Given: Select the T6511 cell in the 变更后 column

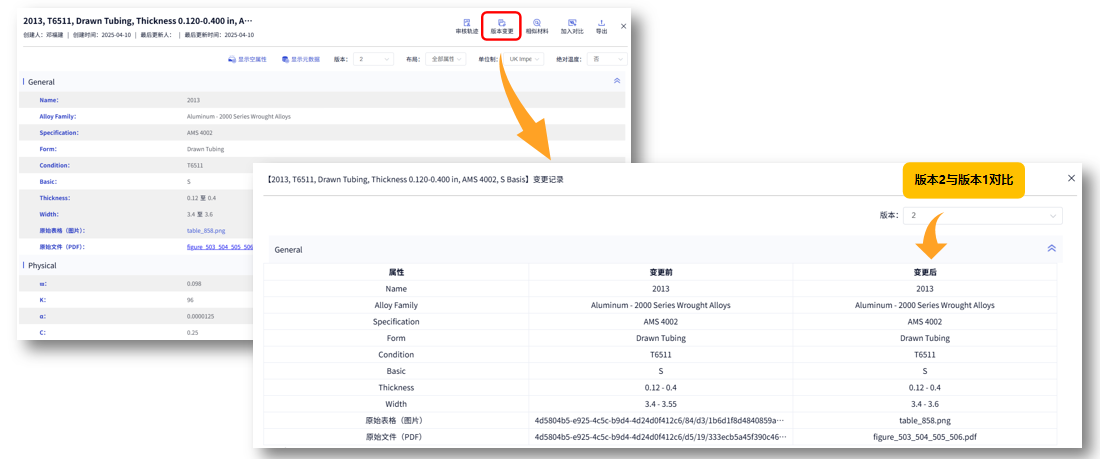Looking at the screenshot, I should coord(925,354).
